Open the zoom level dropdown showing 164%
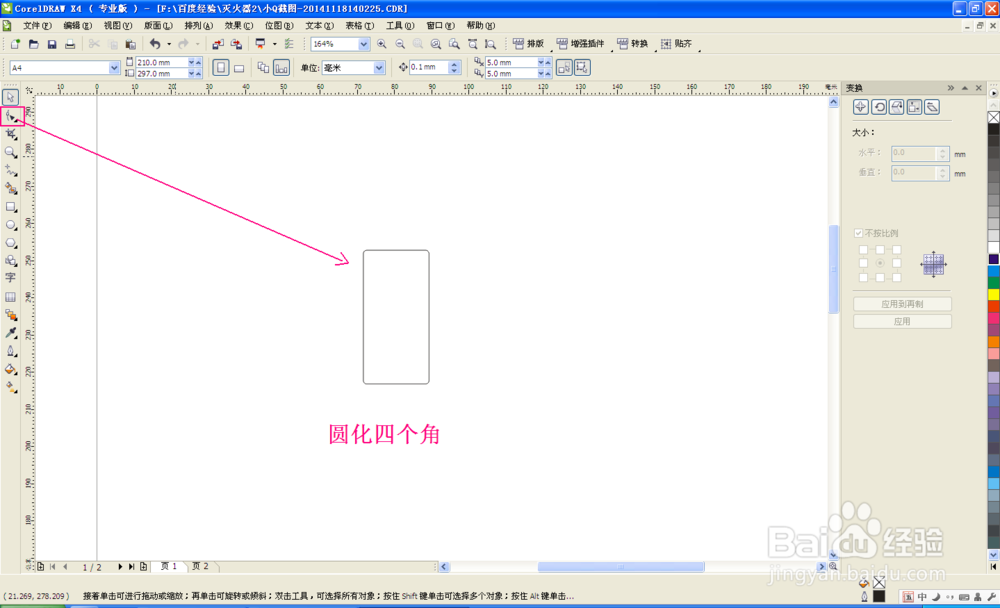The height and width of the screenshot is (608, 1000). coord(364,44)
